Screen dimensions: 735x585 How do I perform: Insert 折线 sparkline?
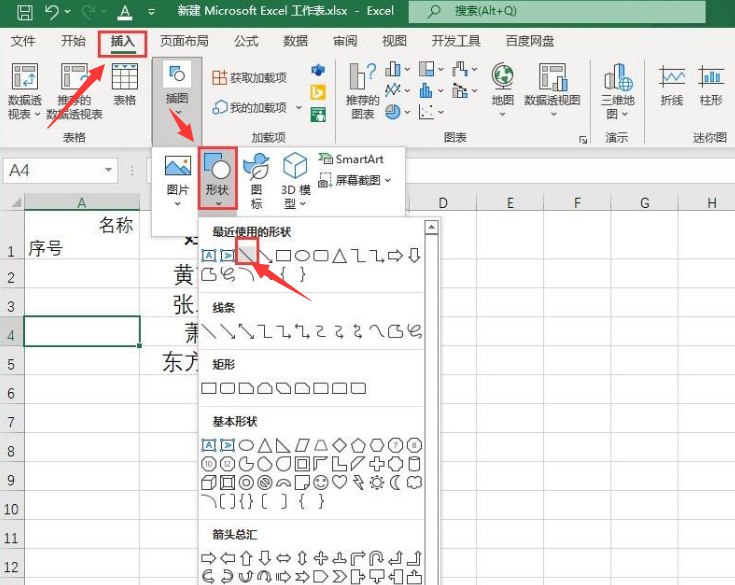pos(672,85)
